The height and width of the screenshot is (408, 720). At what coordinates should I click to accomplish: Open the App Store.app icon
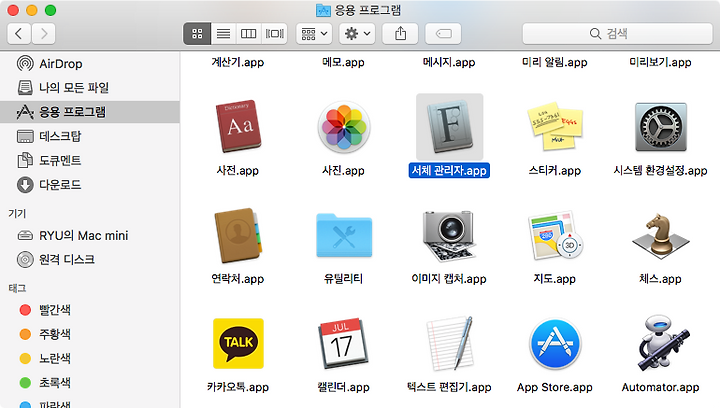[555, 344]
